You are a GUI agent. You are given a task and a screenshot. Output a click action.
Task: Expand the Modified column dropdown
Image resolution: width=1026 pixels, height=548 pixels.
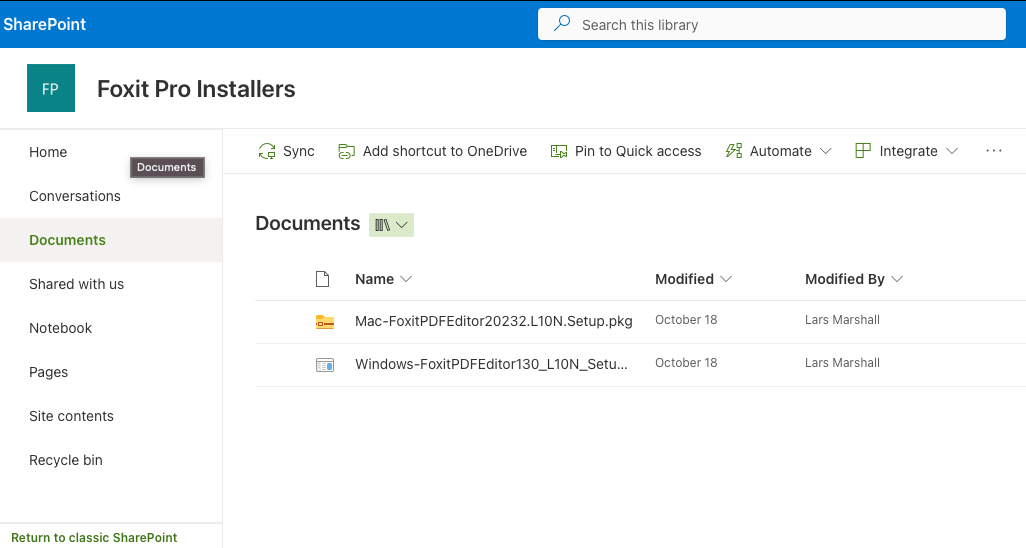[726, 279]
